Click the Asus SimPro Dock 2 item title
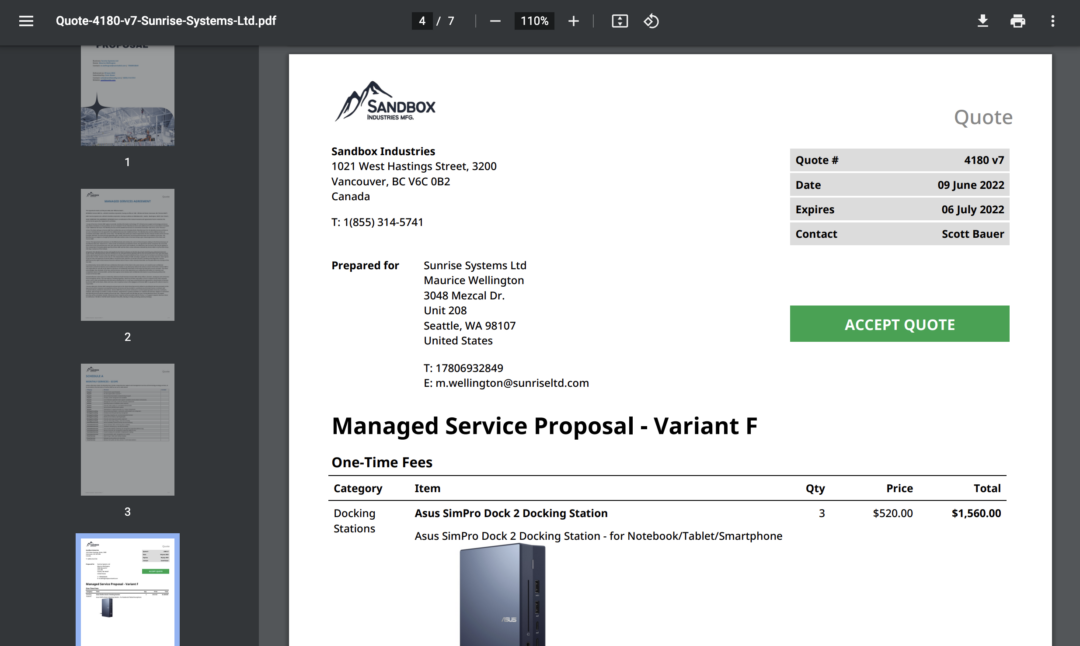1080x646 pixels. coord(511,513)
